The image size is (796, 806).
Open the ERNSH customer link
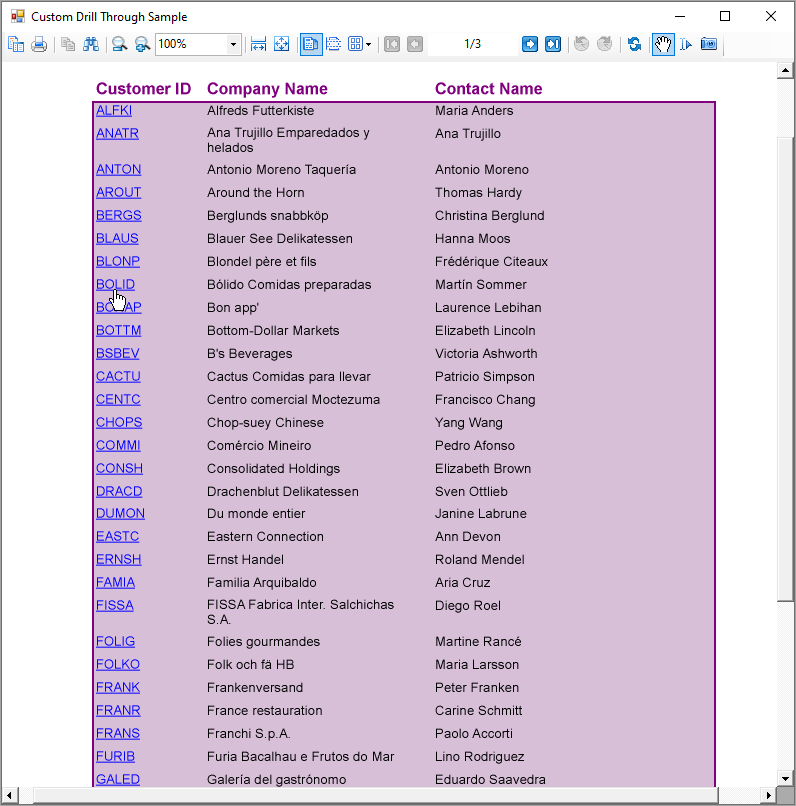click(119, 559)
